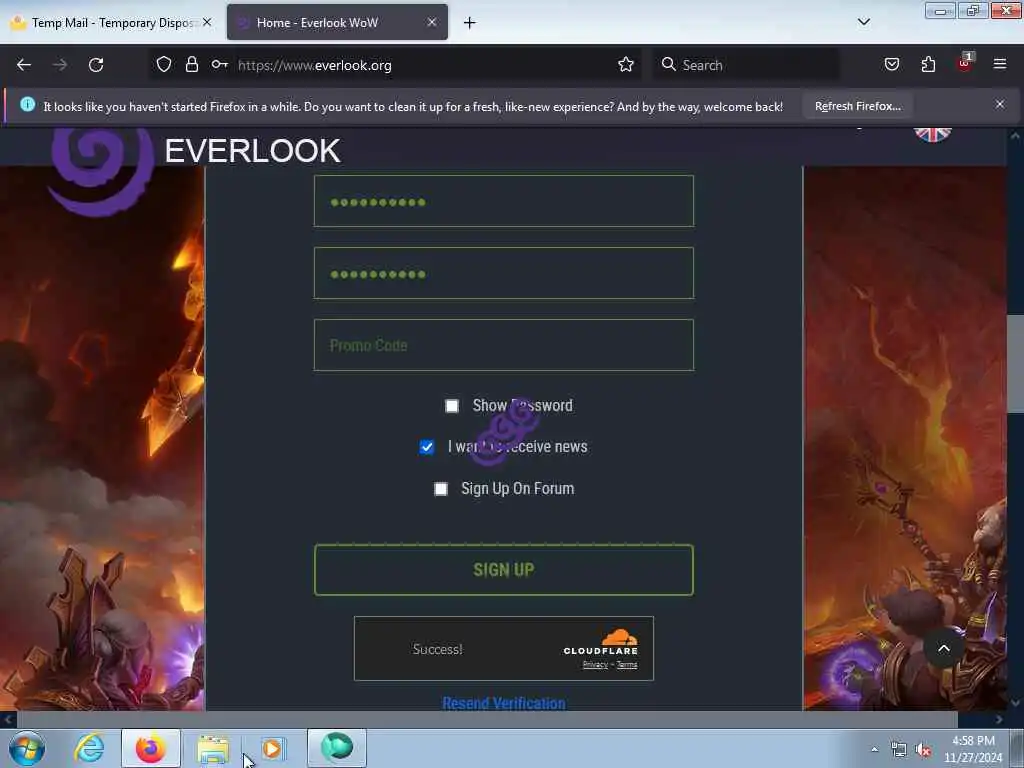Screen dimensions: 1024x768
Task: Go back with the browser back arrow
Action: (24, 65)
